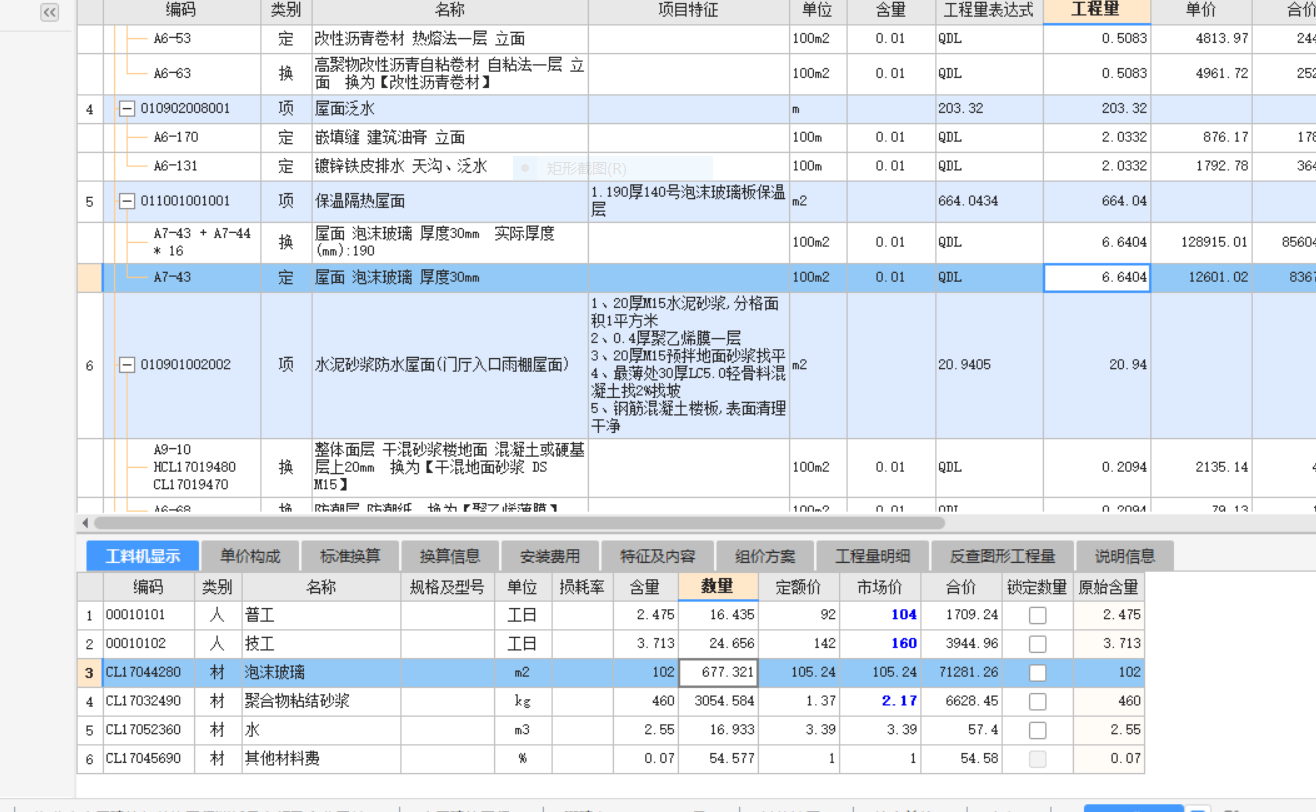This screenshot has width=1316, height=812.
Task: Open the 换算信息 tab
Action: 450,556
